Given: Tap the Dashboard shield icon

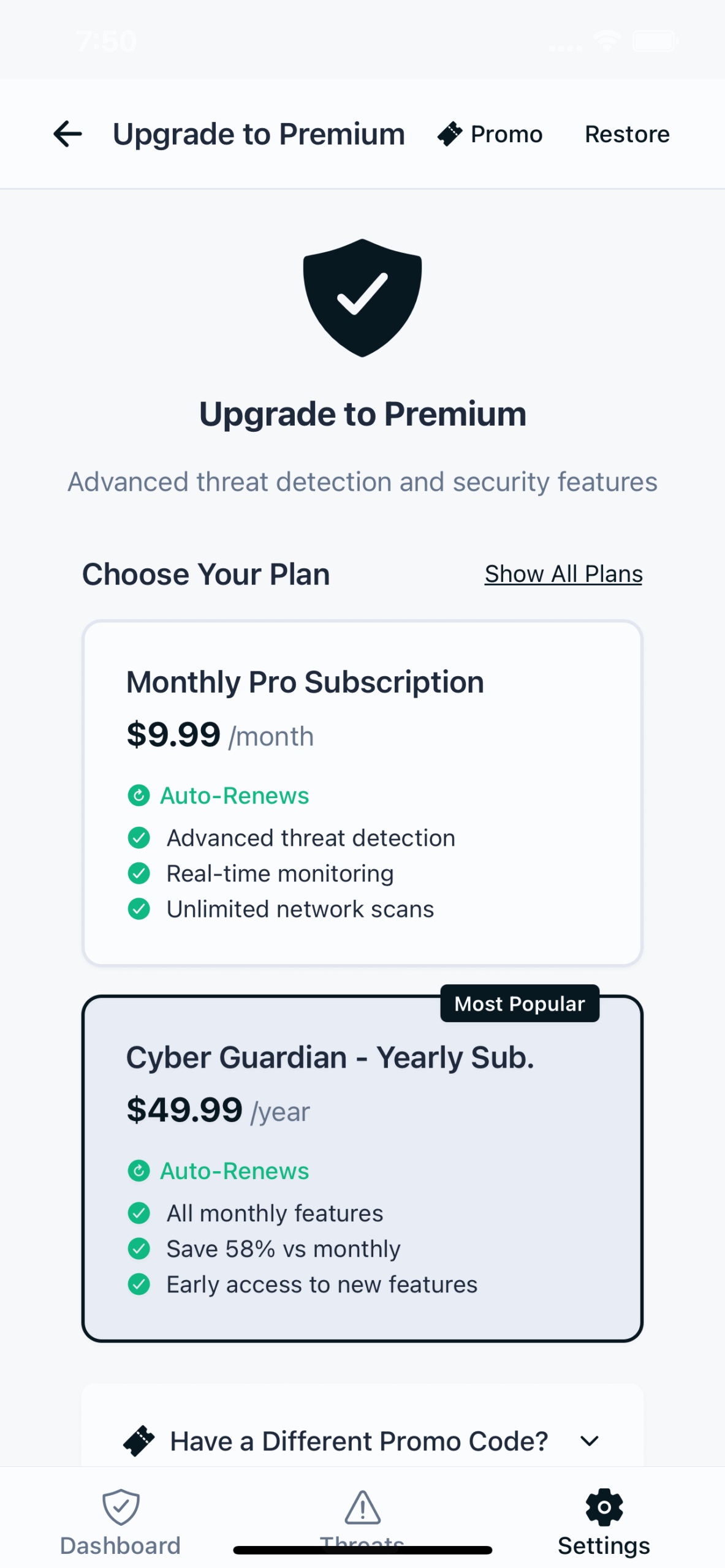Looking at the screenshot, I should click(x=121, y=1506).
